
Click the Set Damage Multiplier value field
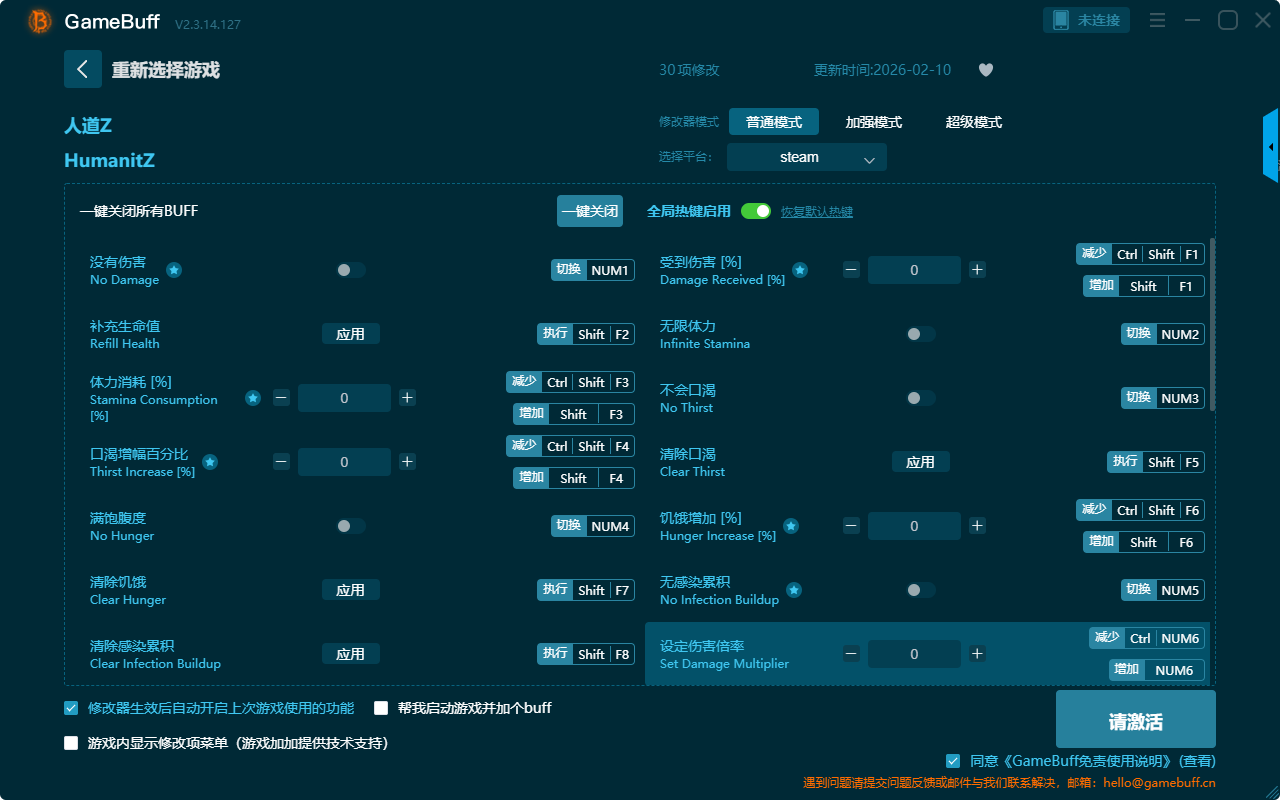(914, 654)
